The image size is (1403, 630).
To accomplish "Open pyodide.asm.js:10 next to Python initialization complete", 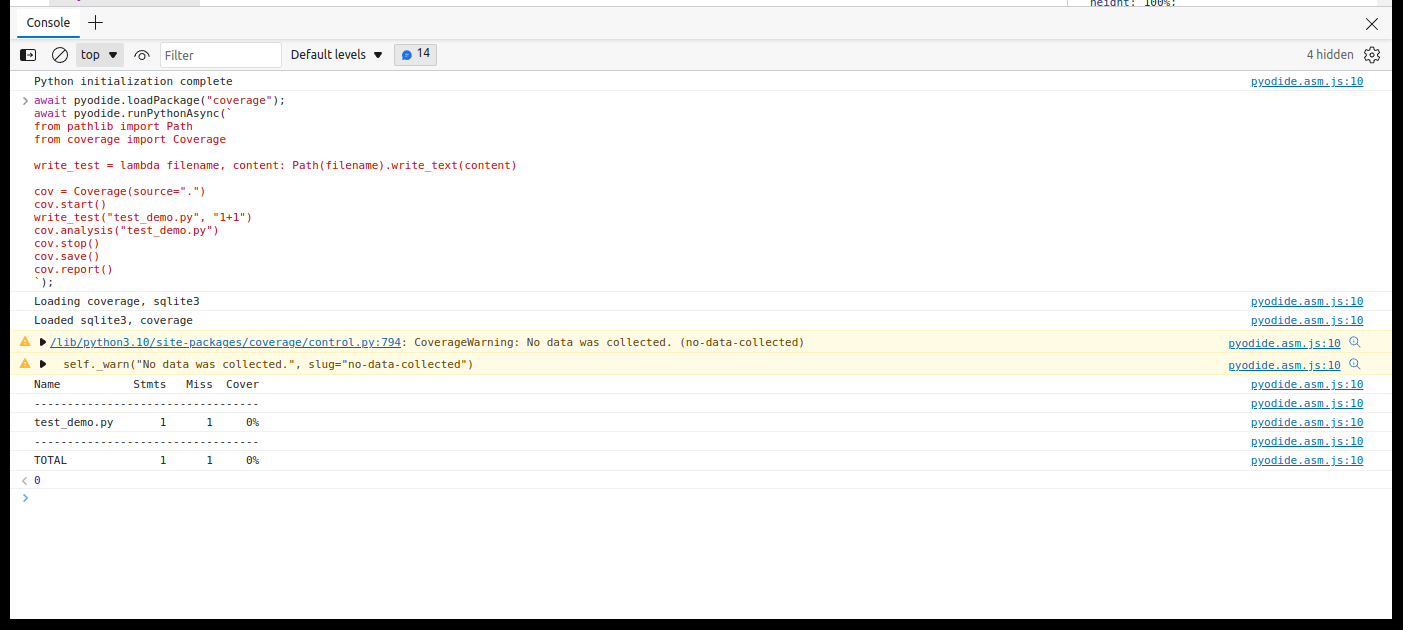I will point(1306,81).
